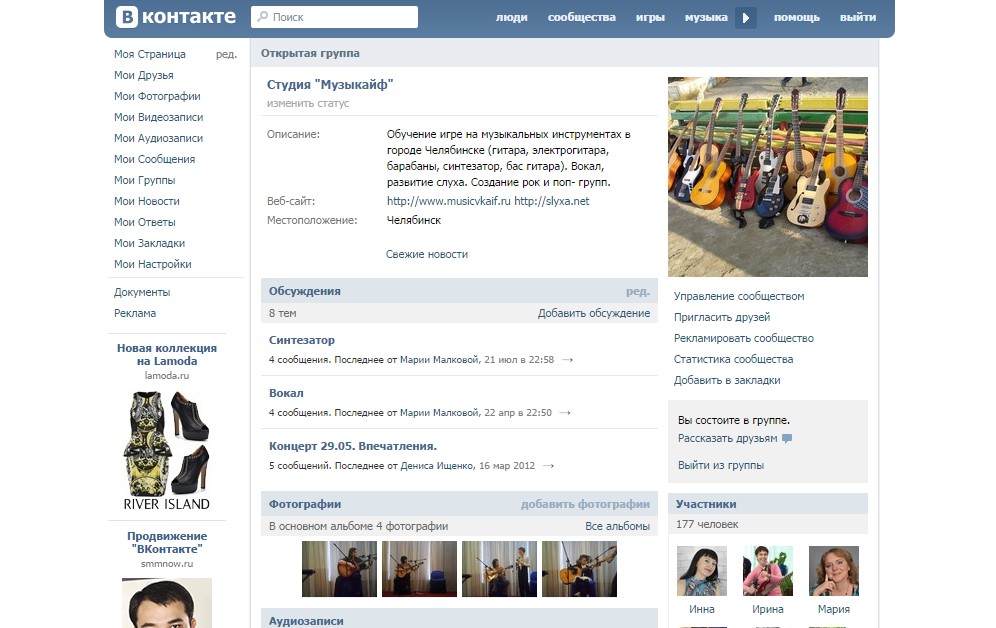Open помощь in the top menu
The image size is (996, 628).
point(797,17)
